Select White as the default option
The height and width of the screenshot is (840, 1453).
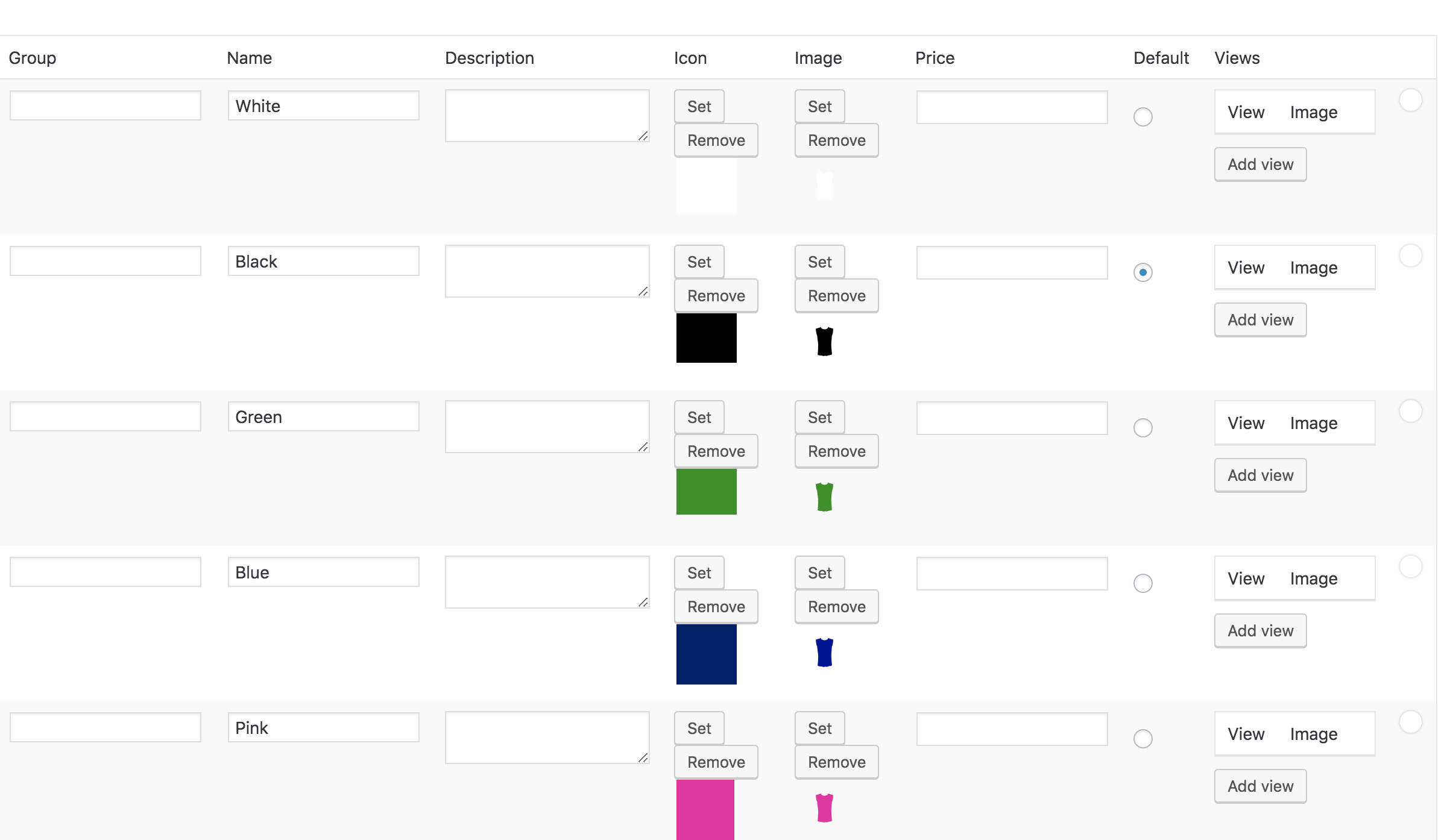coord(1143,117)
